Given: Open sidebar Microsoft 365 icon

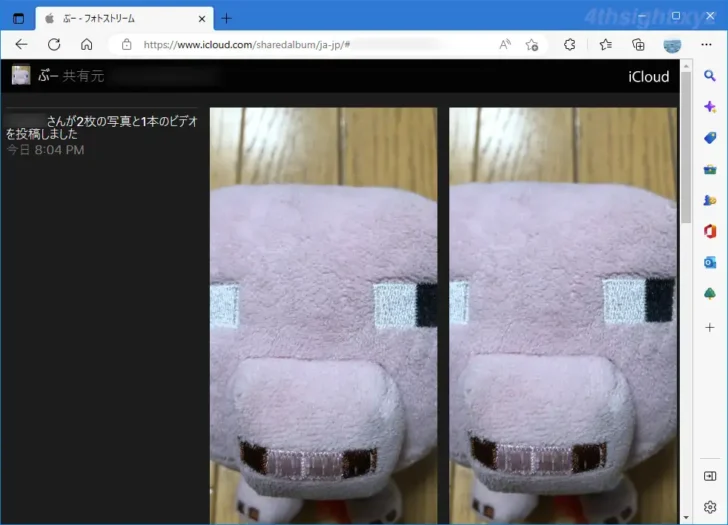Looking at the screenshot, I should point(709,231).
